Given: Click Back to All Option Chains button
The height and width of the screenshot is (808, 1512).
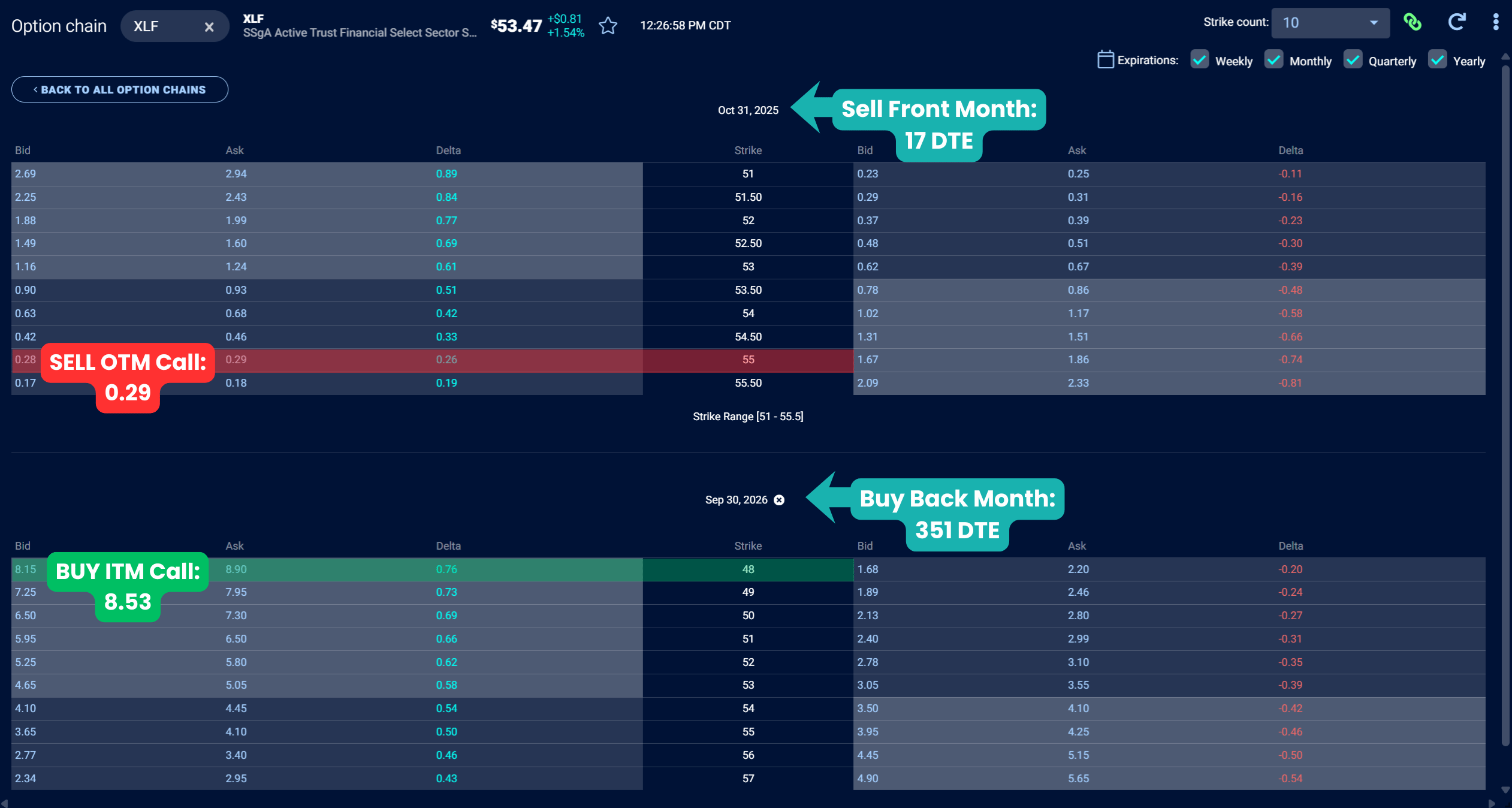Looking at the screenshot, I should 120,89.
